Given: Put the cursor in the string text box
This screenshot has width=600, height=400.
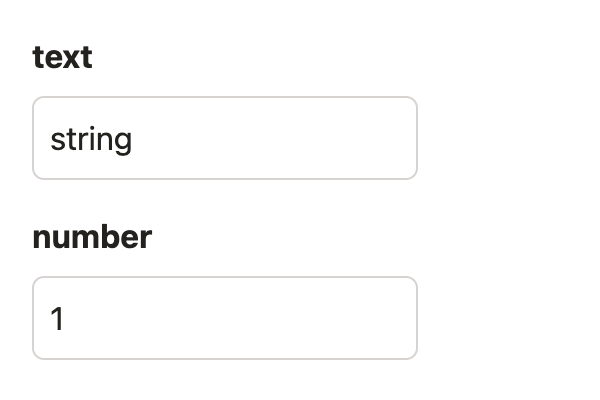Looking at the screenshot, I should [x=224, y=138].
